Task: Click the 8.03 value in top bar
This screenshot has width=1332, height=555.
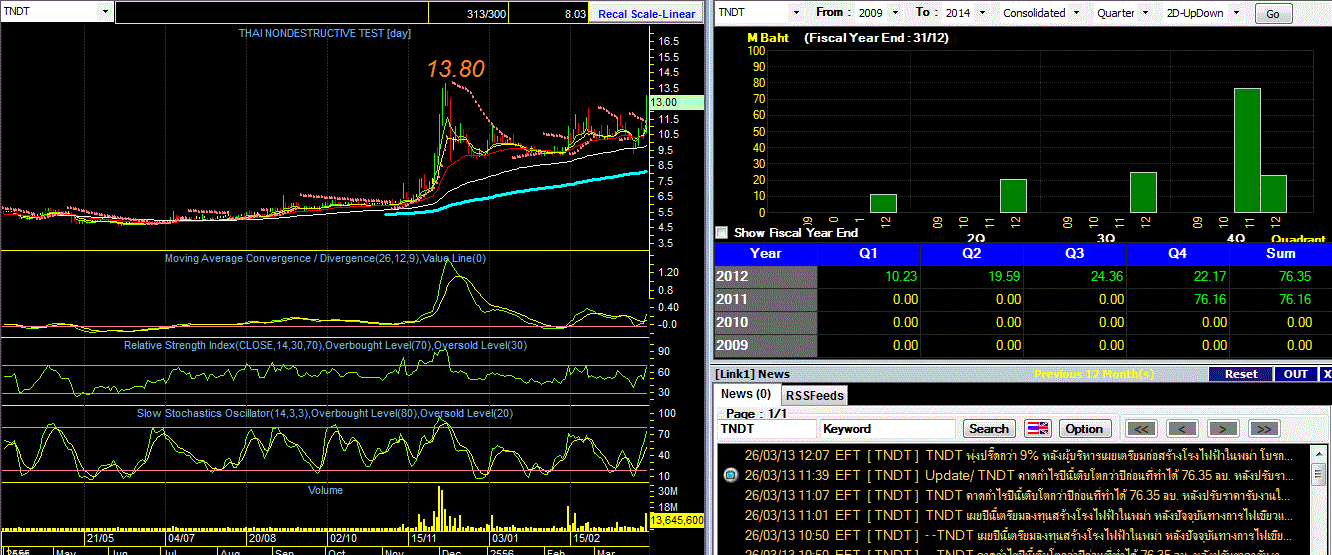Action: coord(575,14)
